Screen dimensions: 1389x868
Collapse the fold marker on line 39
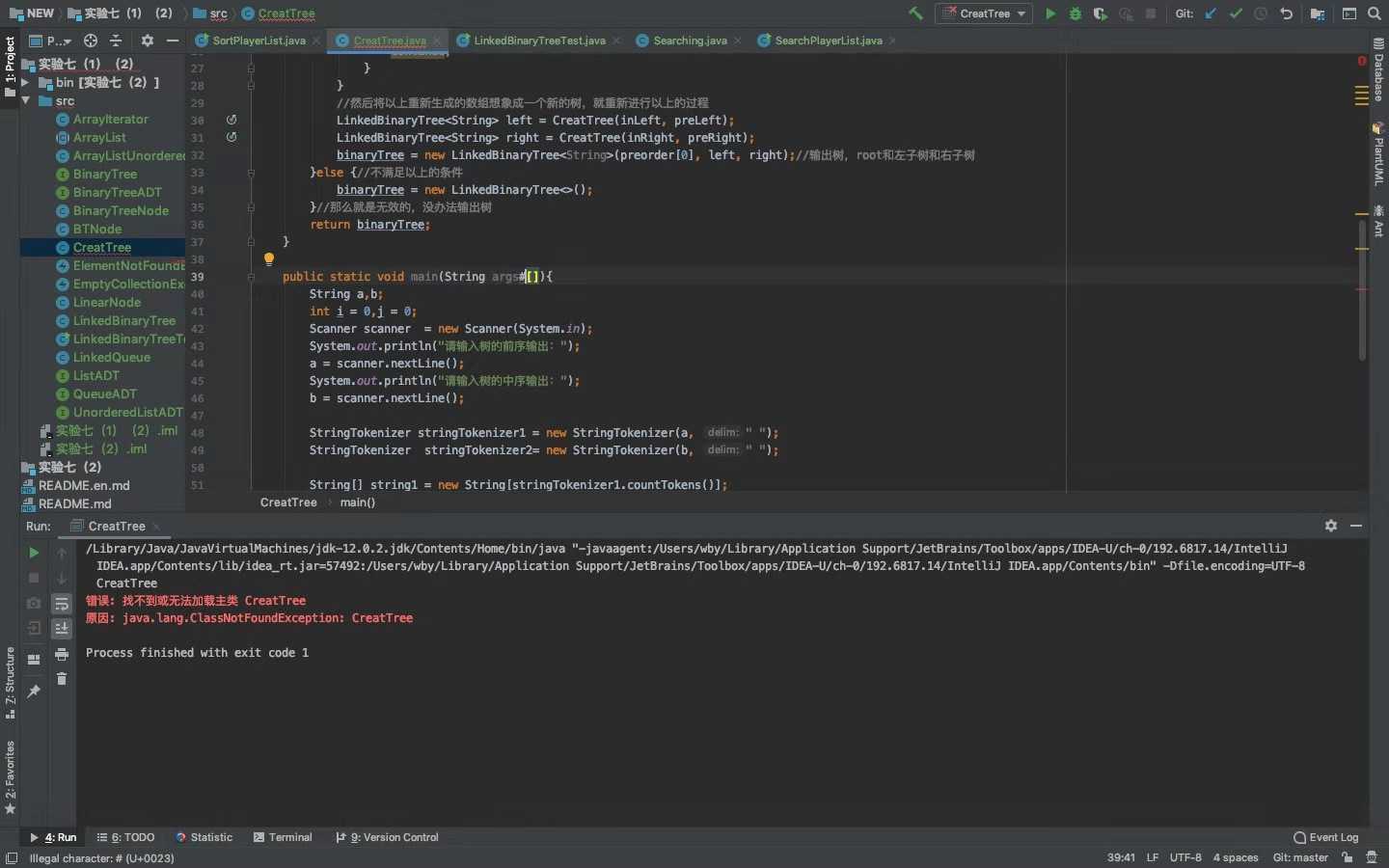point(251,277)
